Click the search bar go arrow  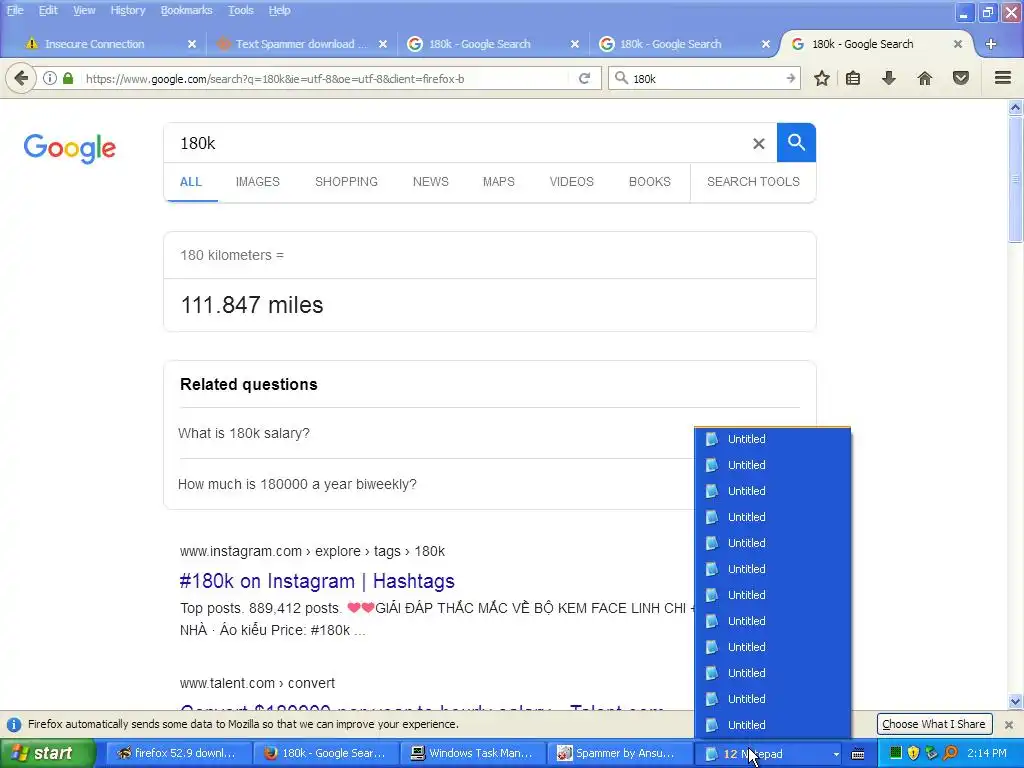pos(790,78)
